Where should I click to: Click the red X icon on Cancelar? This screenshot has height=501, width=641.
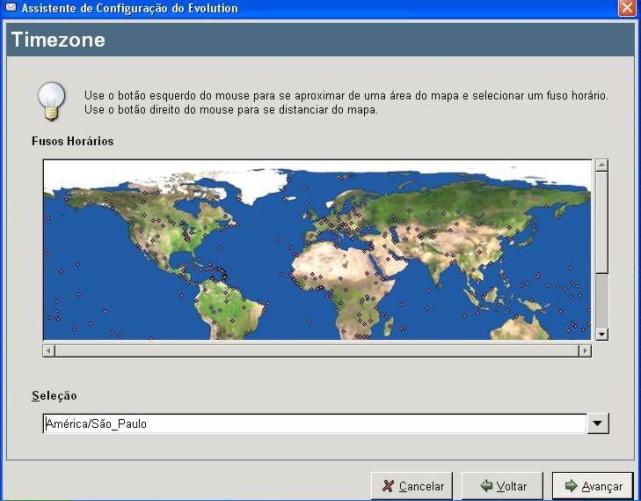pos(388,485)
